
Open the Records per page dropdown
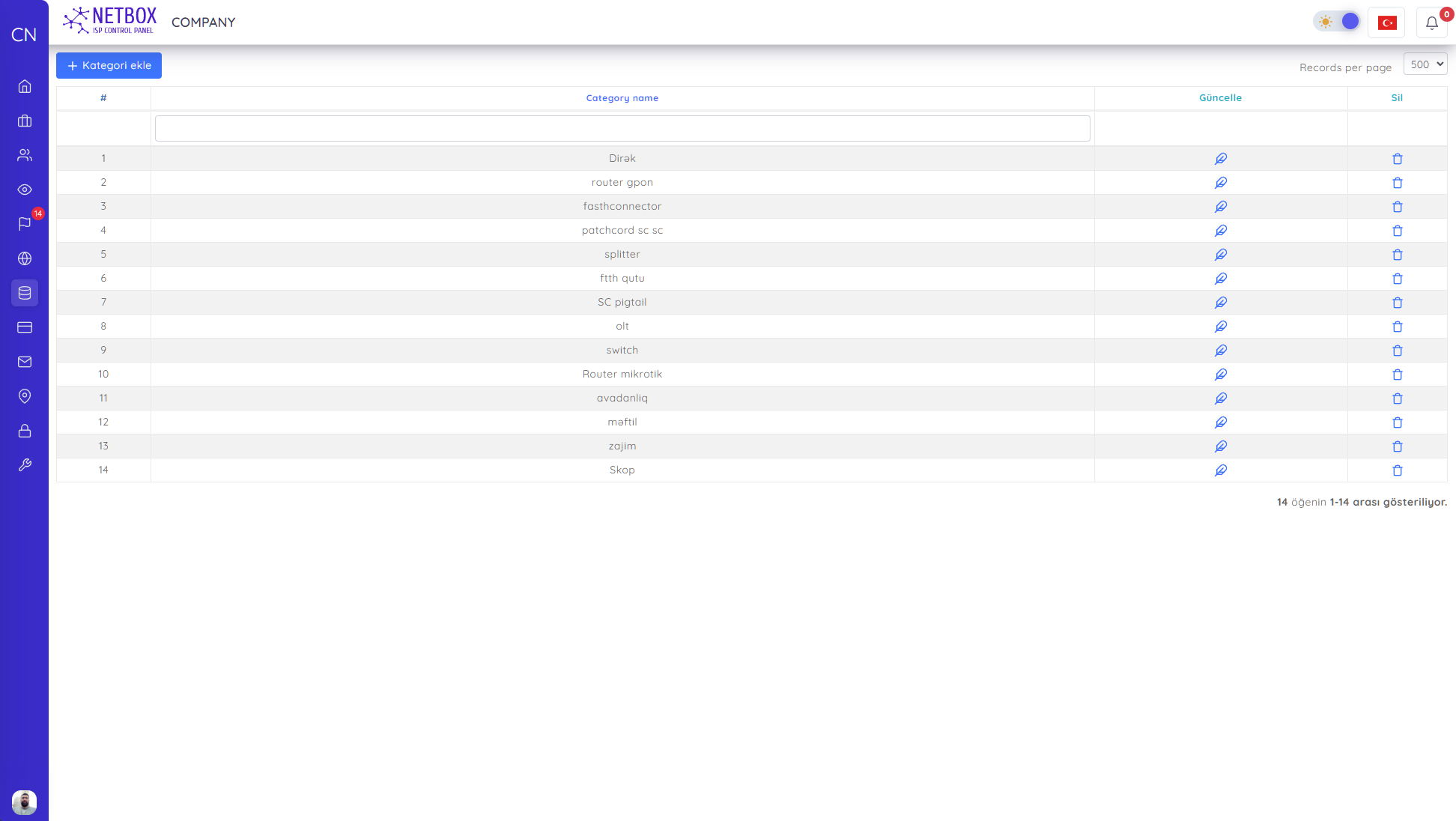[x=1425, y=64]
